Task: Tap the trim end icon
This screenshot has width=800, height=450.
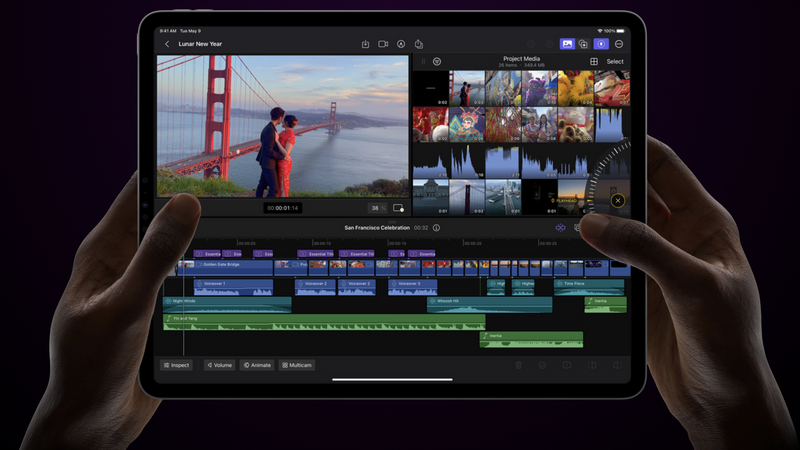Action: (617, 365)
